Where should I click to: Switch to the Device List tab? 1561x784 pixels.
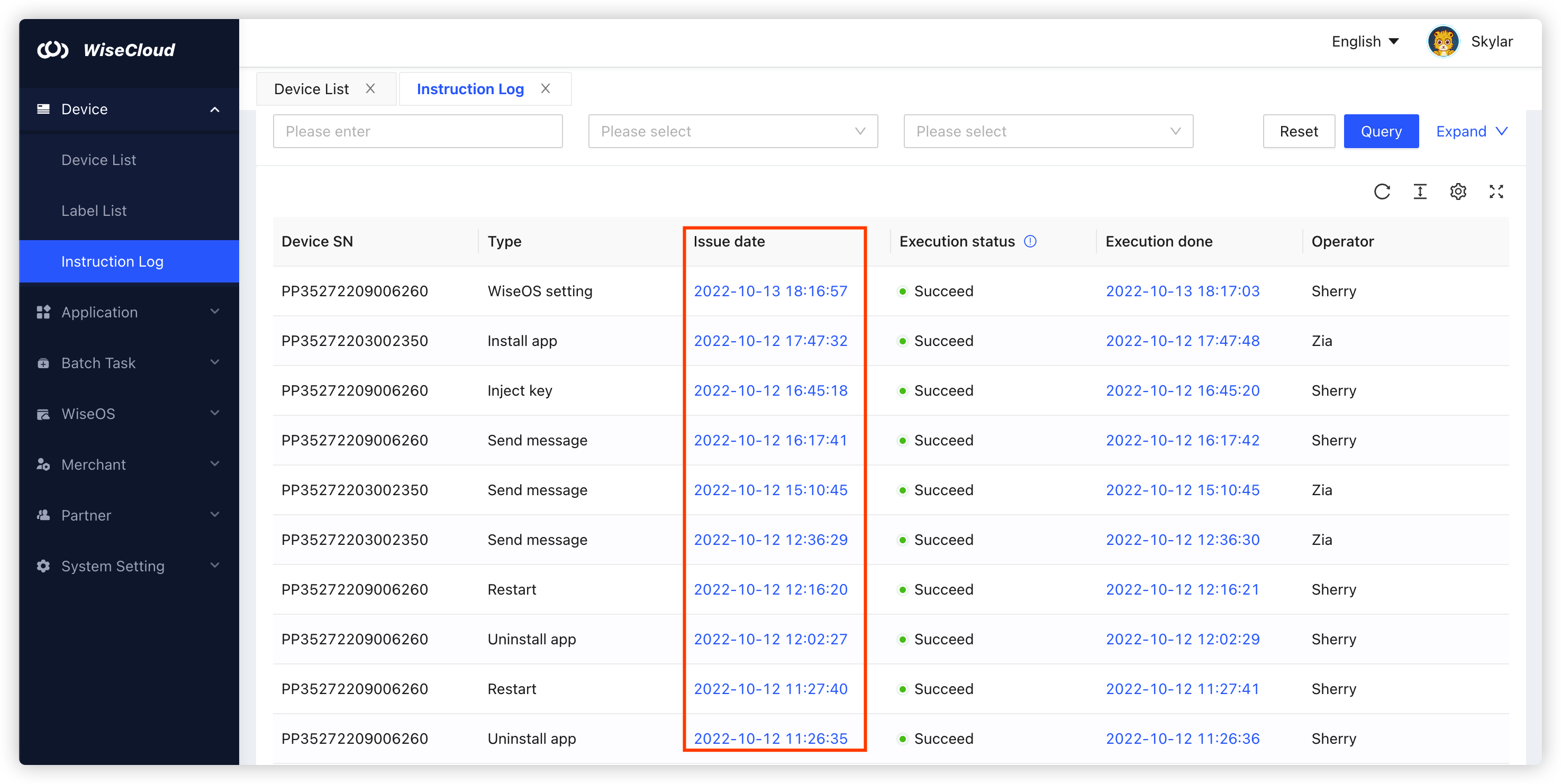tap(311, 88)
